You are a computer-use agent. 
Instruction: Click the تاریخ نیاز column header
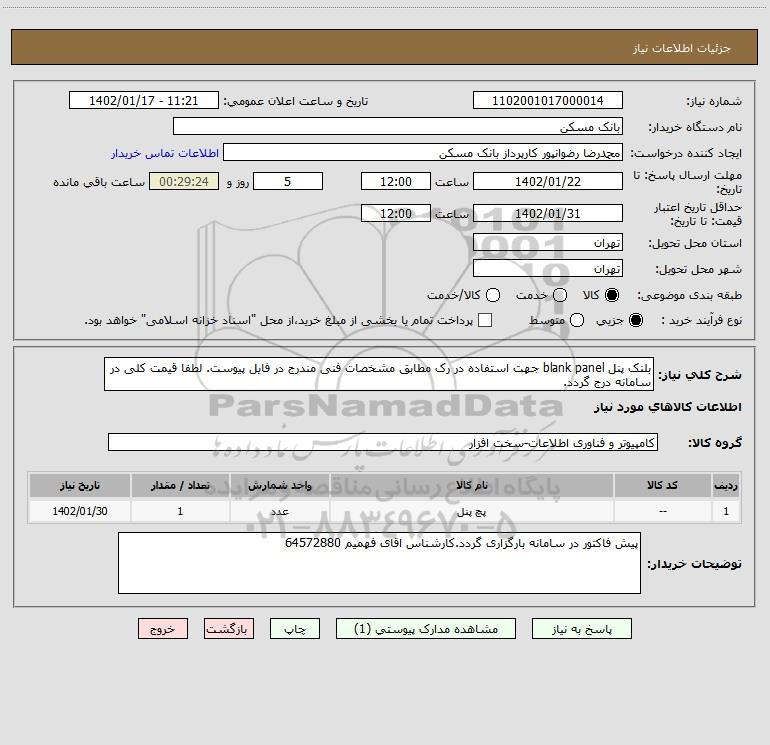coord(80,485)
